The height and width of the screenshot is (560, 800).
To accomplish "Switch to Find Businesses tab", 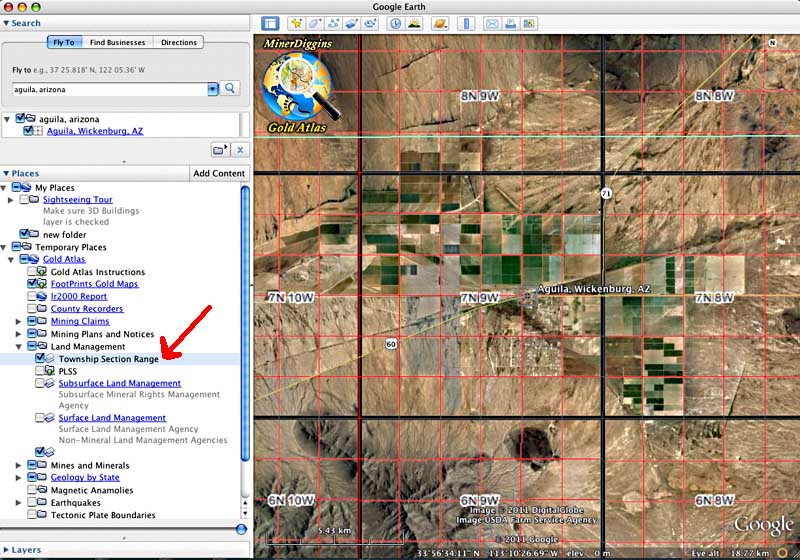I will (117, 42).
